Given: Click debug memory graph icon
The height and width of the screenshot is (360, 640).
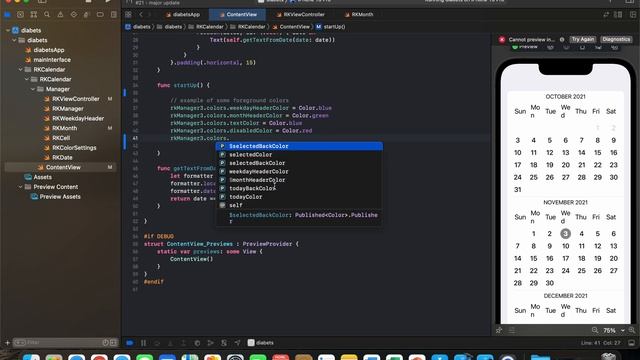Looking at the screenshot, I should pyautogui.click(x=211, y=343).
